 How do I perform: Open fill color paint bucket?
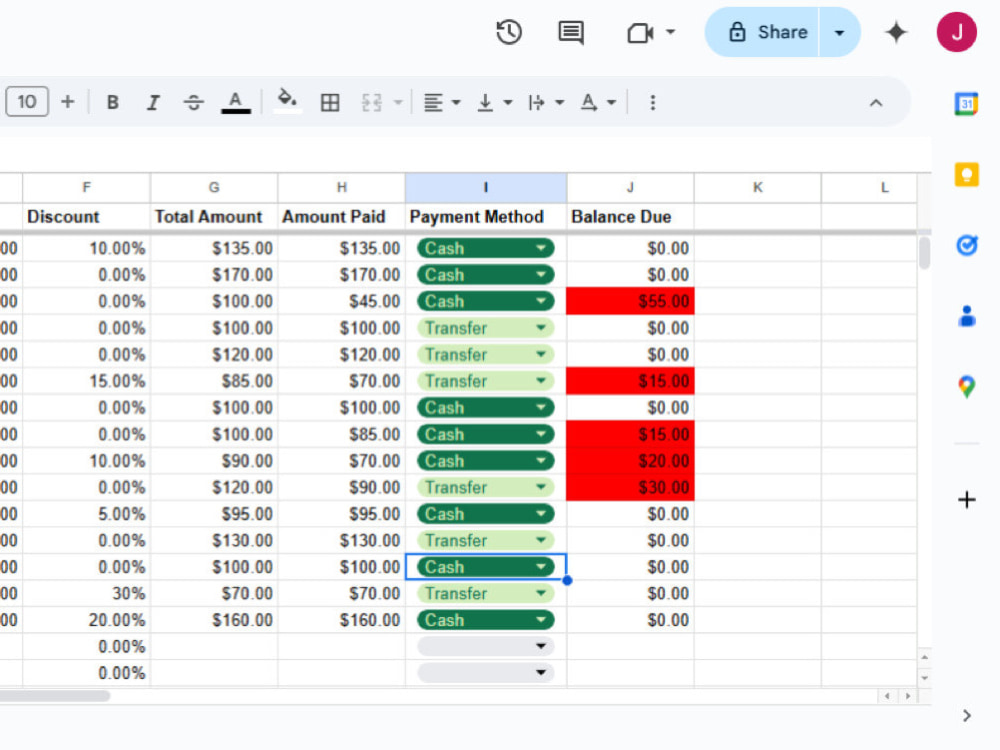(x=287, y=101)
